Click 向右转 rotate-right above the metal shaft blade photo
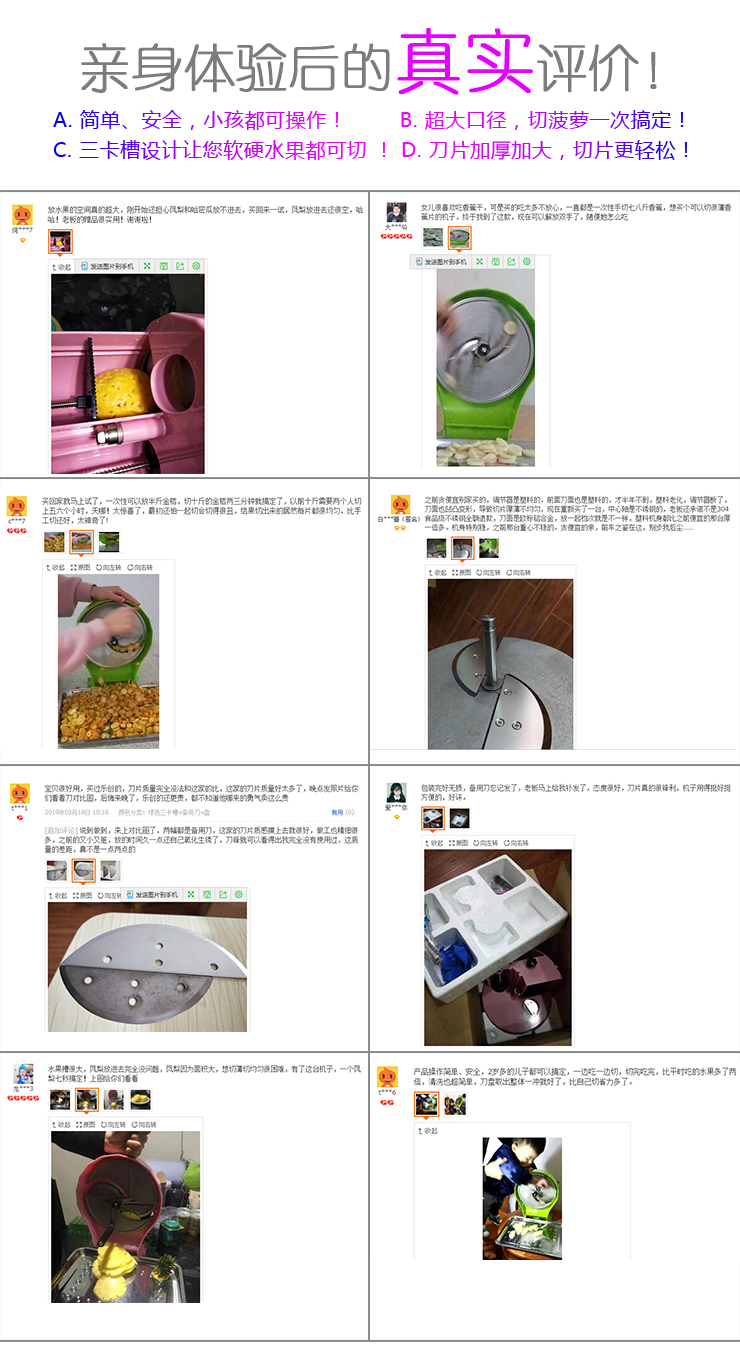The image size is (740, 1368). (x=518, y=572)
